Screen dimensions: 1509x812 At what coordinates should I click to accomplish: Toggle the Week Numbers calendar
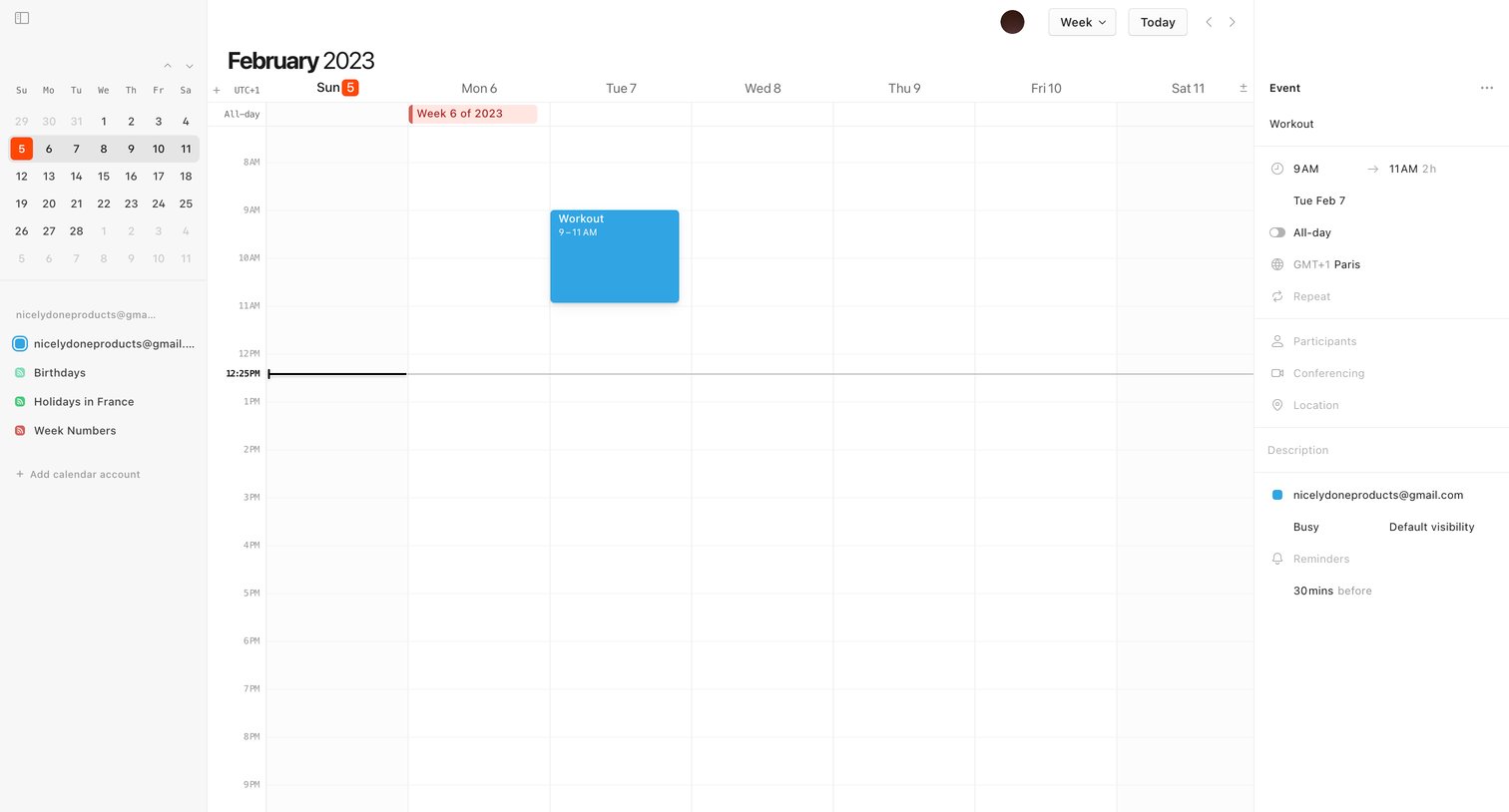click(20, 431)
